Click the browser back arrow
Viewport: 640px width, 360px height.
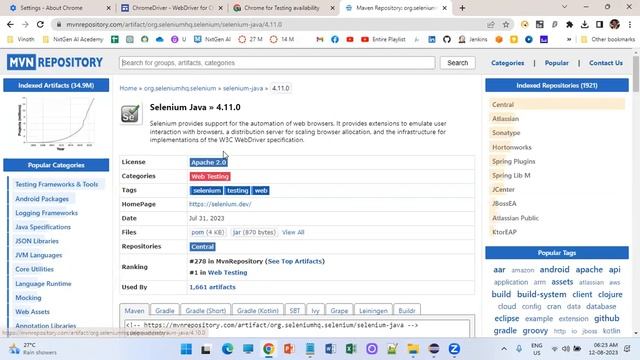pos(10,24)
